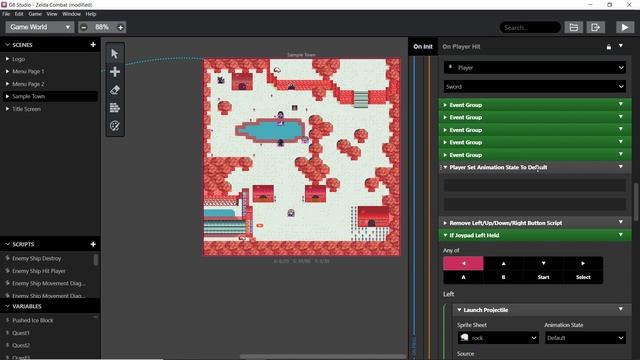Image resolution: width=640 pixels, height=360 pixels.
Task: Toggle joypad Start button
Action: pyautogui.click(x=543, y=277)
